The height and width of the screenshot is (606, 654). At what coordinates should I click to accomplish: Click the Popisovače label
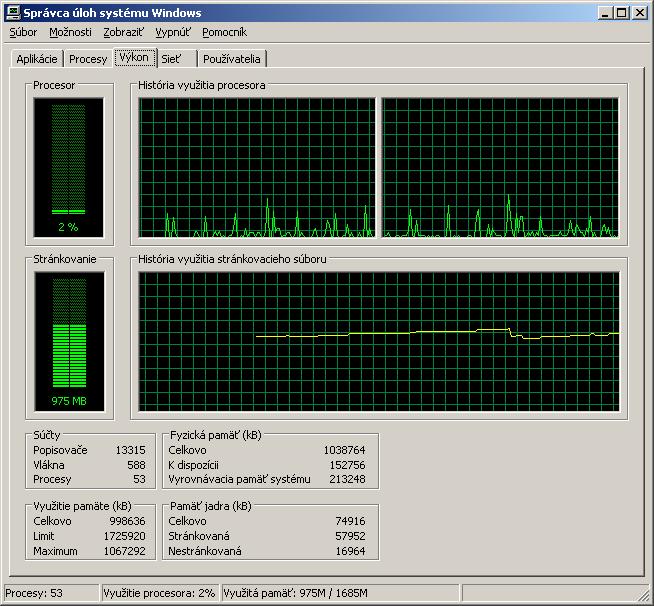click(x=60, y=450)
